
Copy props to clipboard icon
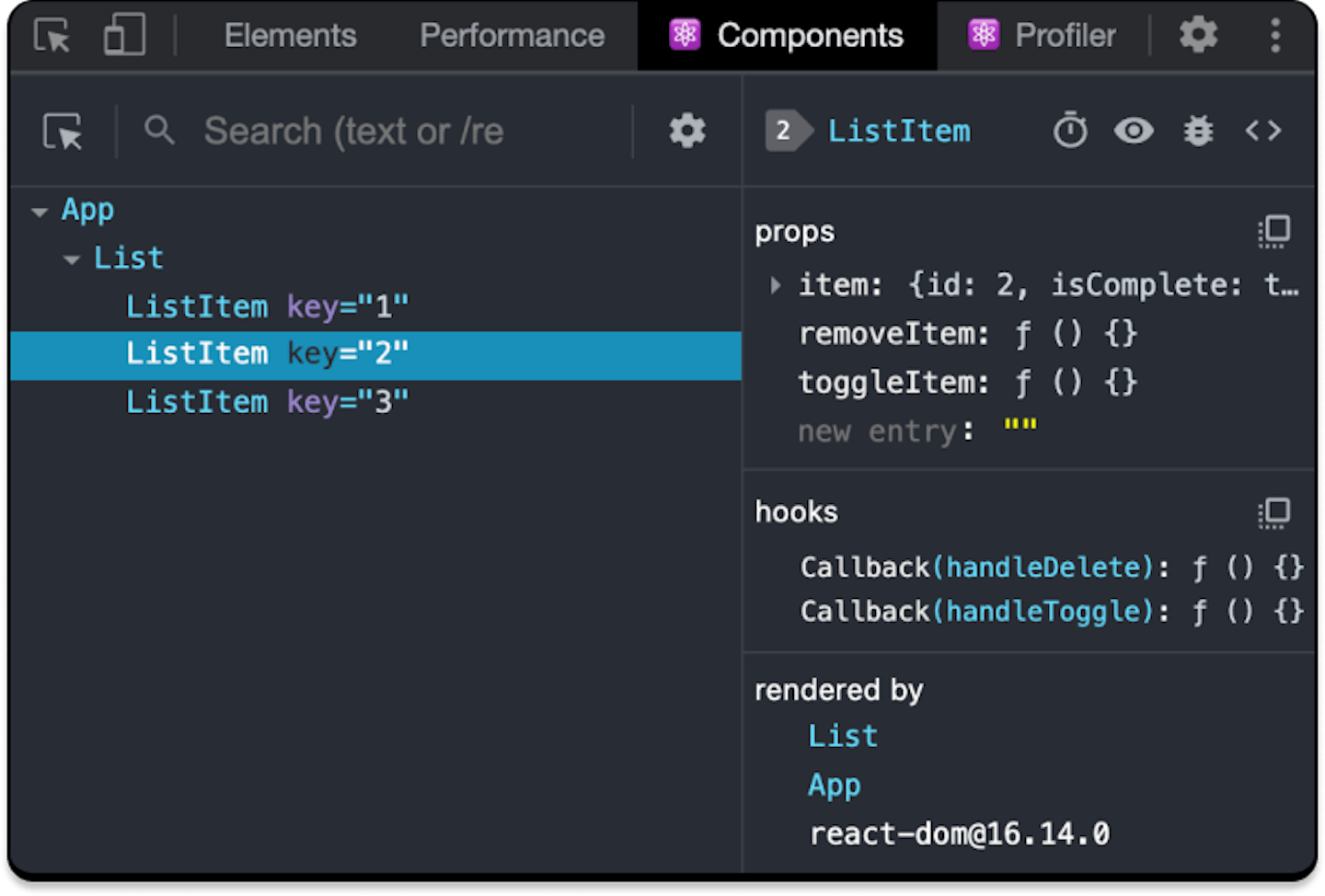[1274, 232]
